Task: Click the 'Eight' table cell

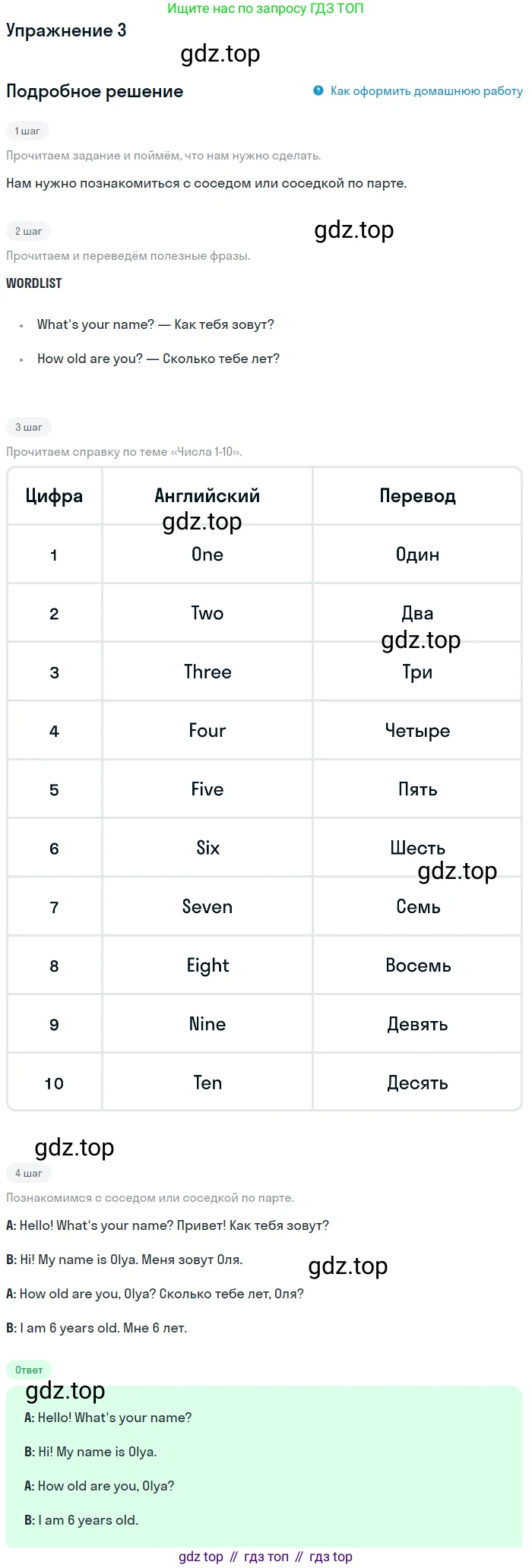Action: (207, 966)
